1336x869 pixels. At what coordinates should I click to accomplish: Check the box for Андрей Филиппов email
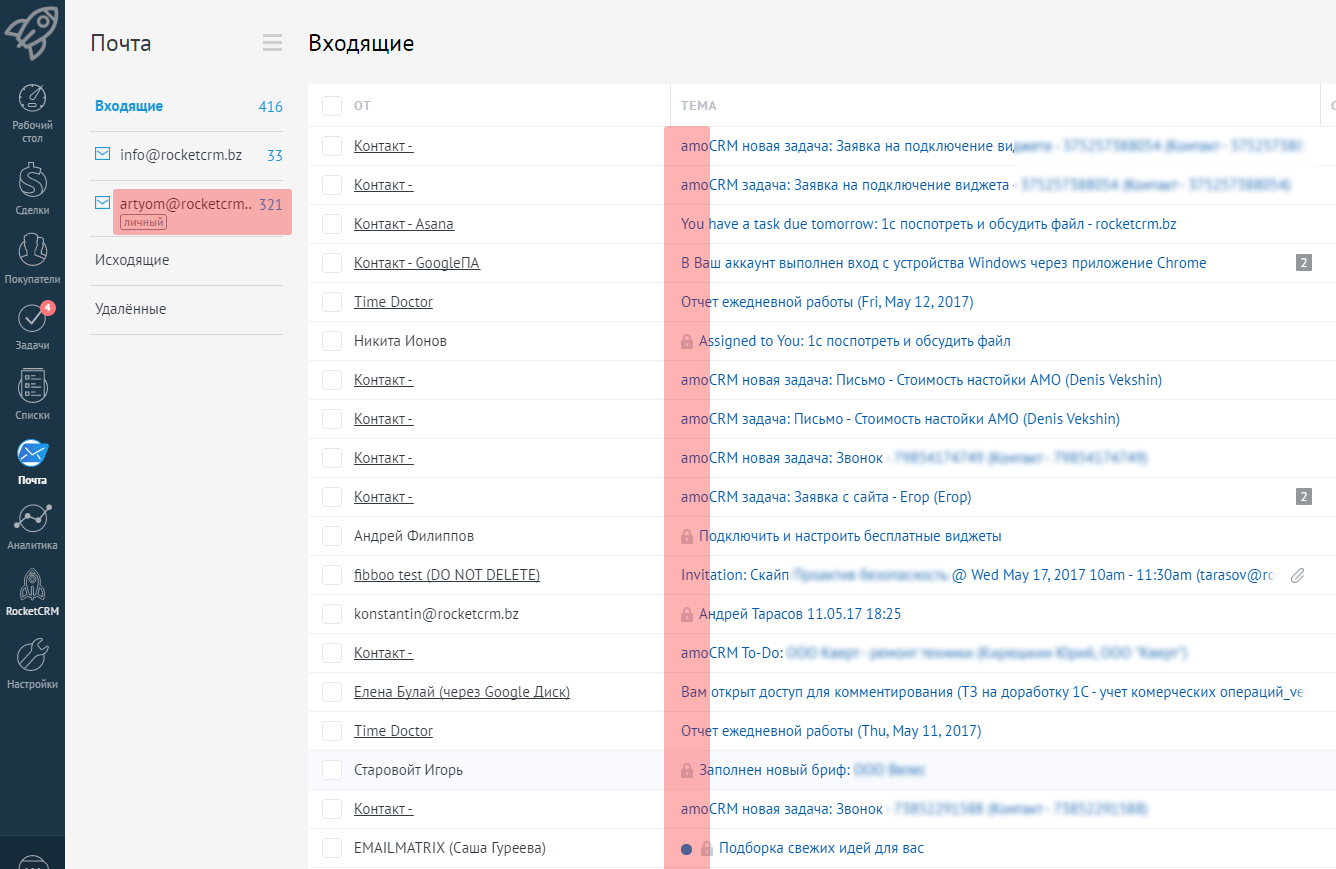(x=332, y=536)
